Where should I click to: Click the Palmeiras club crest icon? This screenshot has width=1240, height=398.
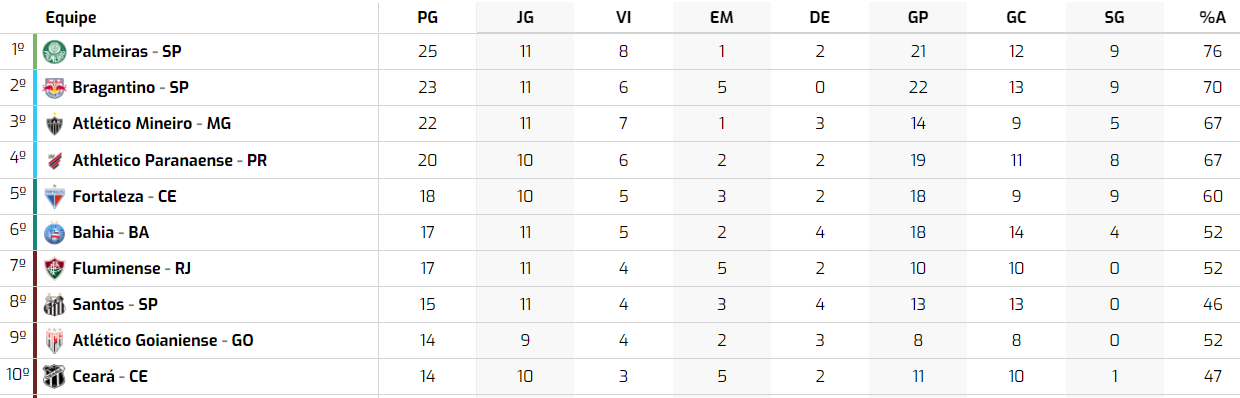tap(54, 51)
